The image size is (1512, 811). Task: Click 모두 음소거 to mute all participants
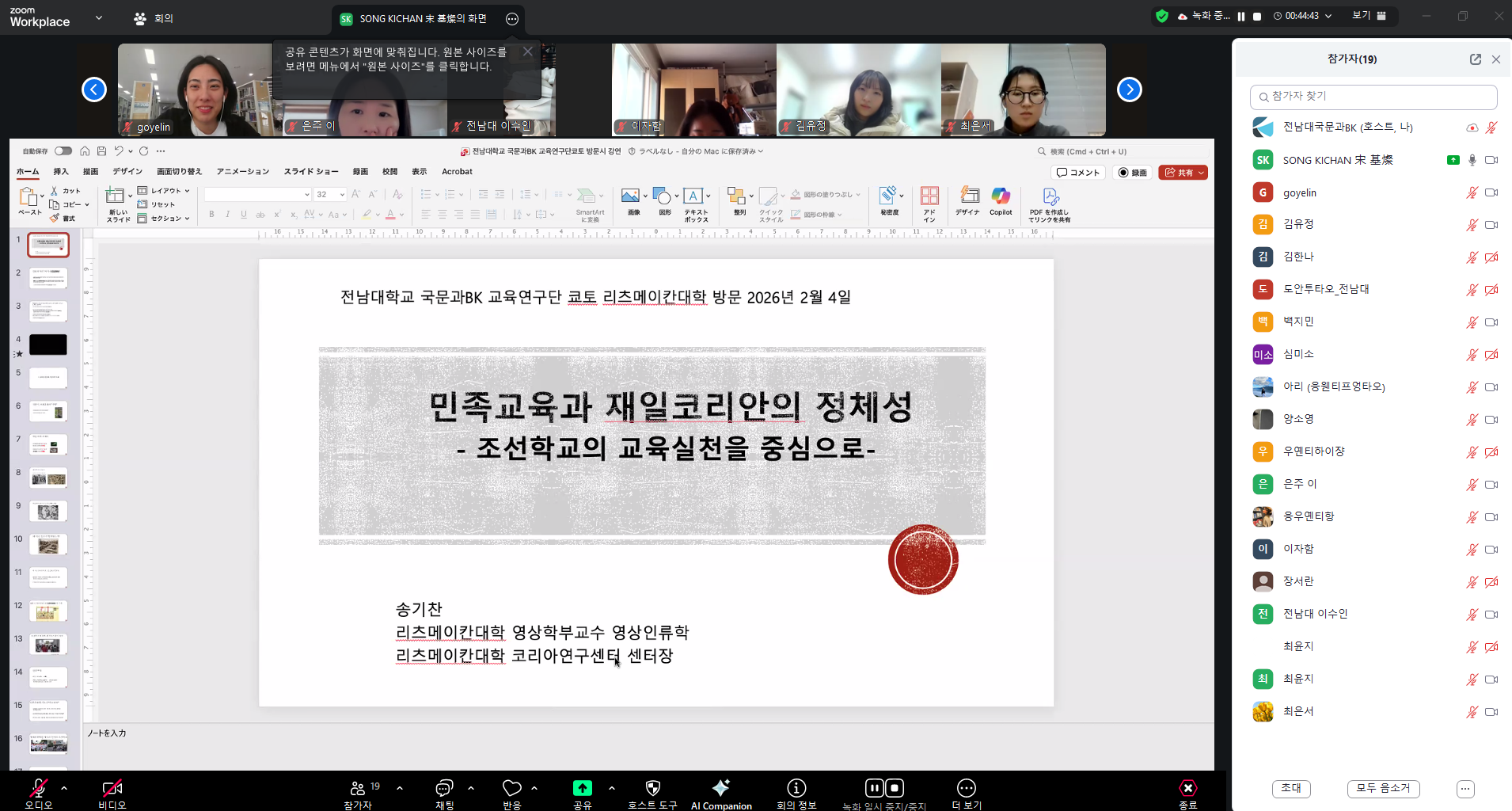(x=1382, y=789)
